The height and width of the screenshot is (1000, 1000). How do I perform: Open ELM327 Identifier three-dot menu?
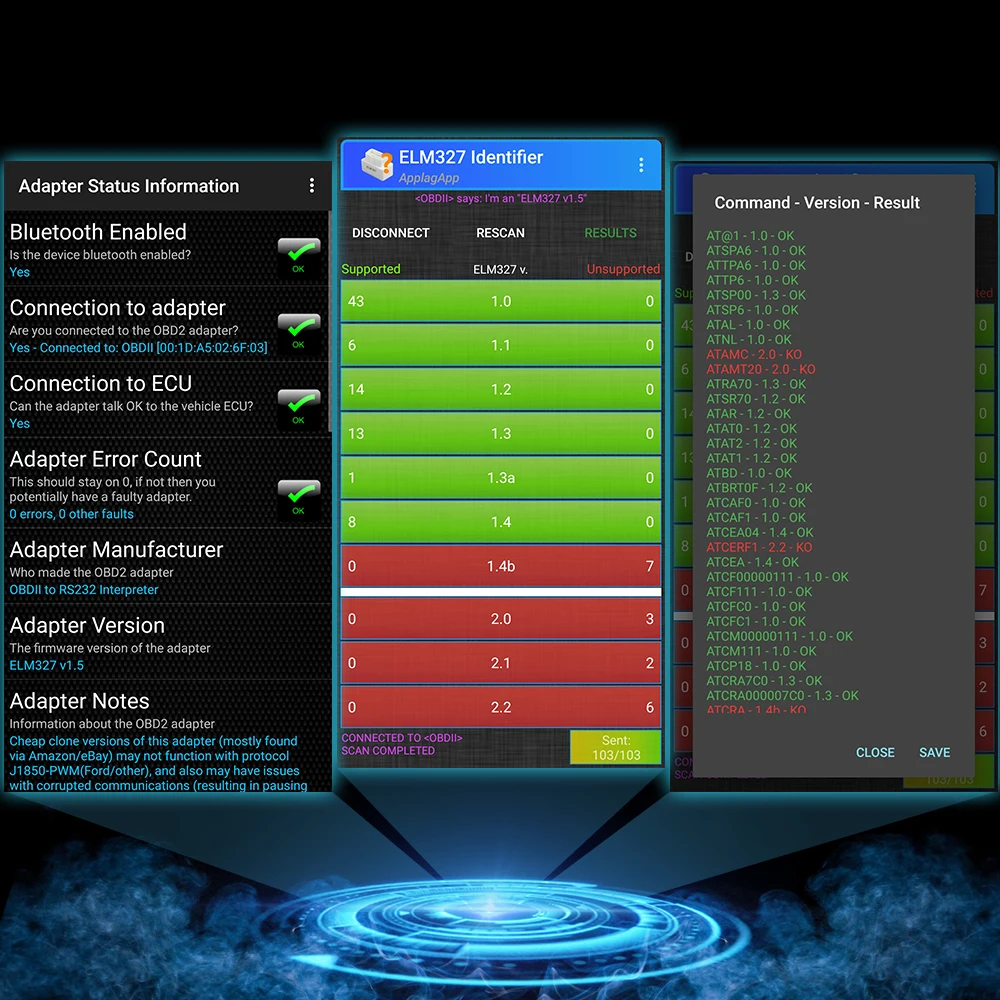(640, 165)
